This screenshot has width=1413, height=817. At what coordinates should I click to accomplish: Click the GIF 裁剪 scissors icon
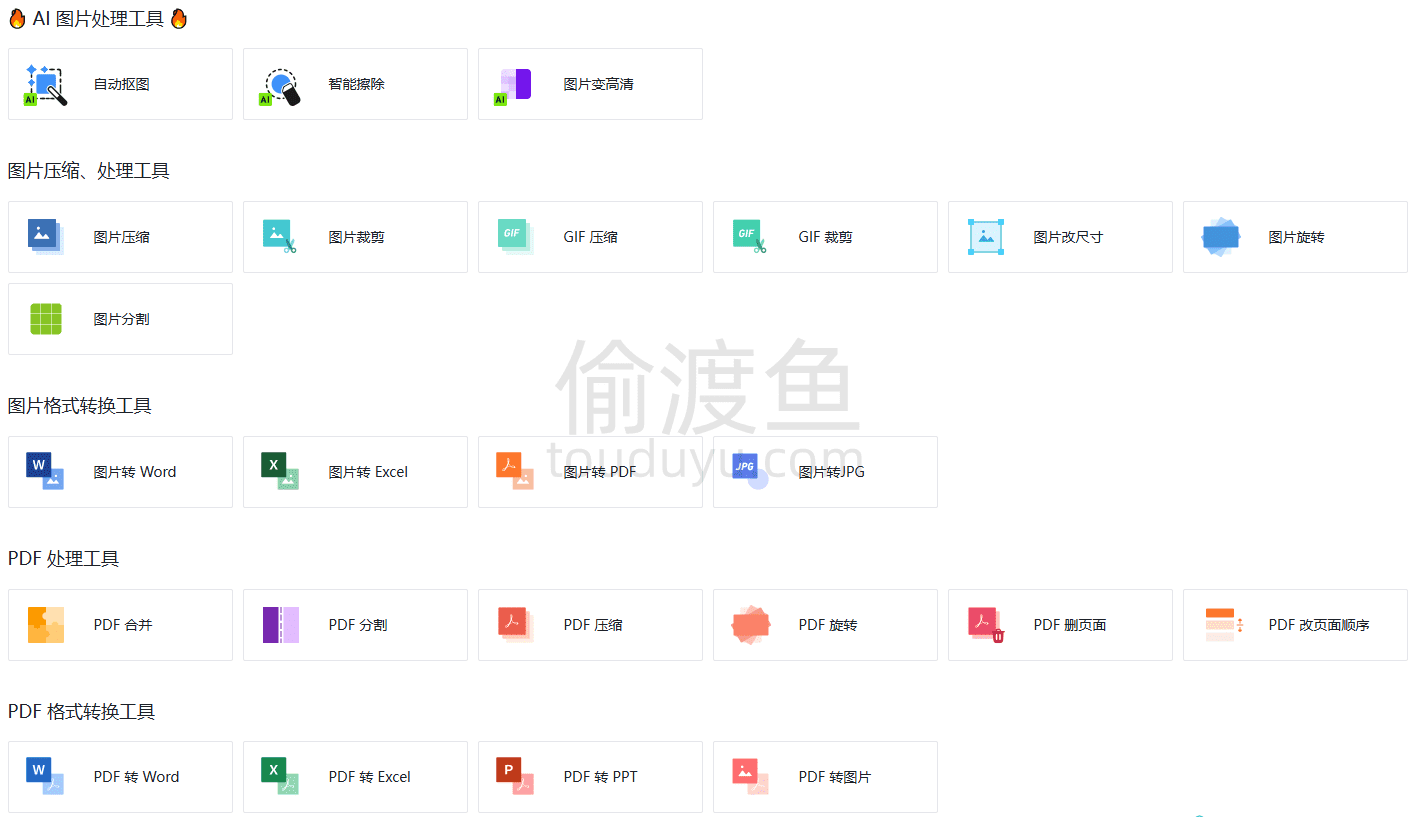point(750,237)
